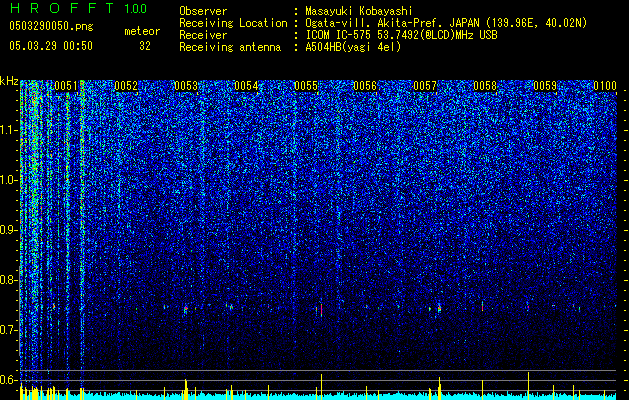Click the 0055 time marker
The width and height of the screenshot is (629, 400).
coord(306,86)
